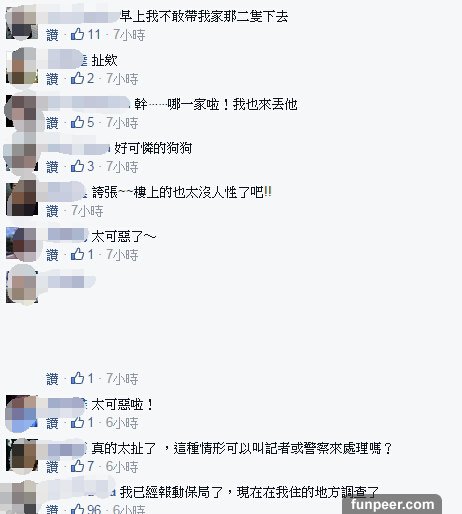Click the funpeer.com watermark

click(x=392, y=504)
